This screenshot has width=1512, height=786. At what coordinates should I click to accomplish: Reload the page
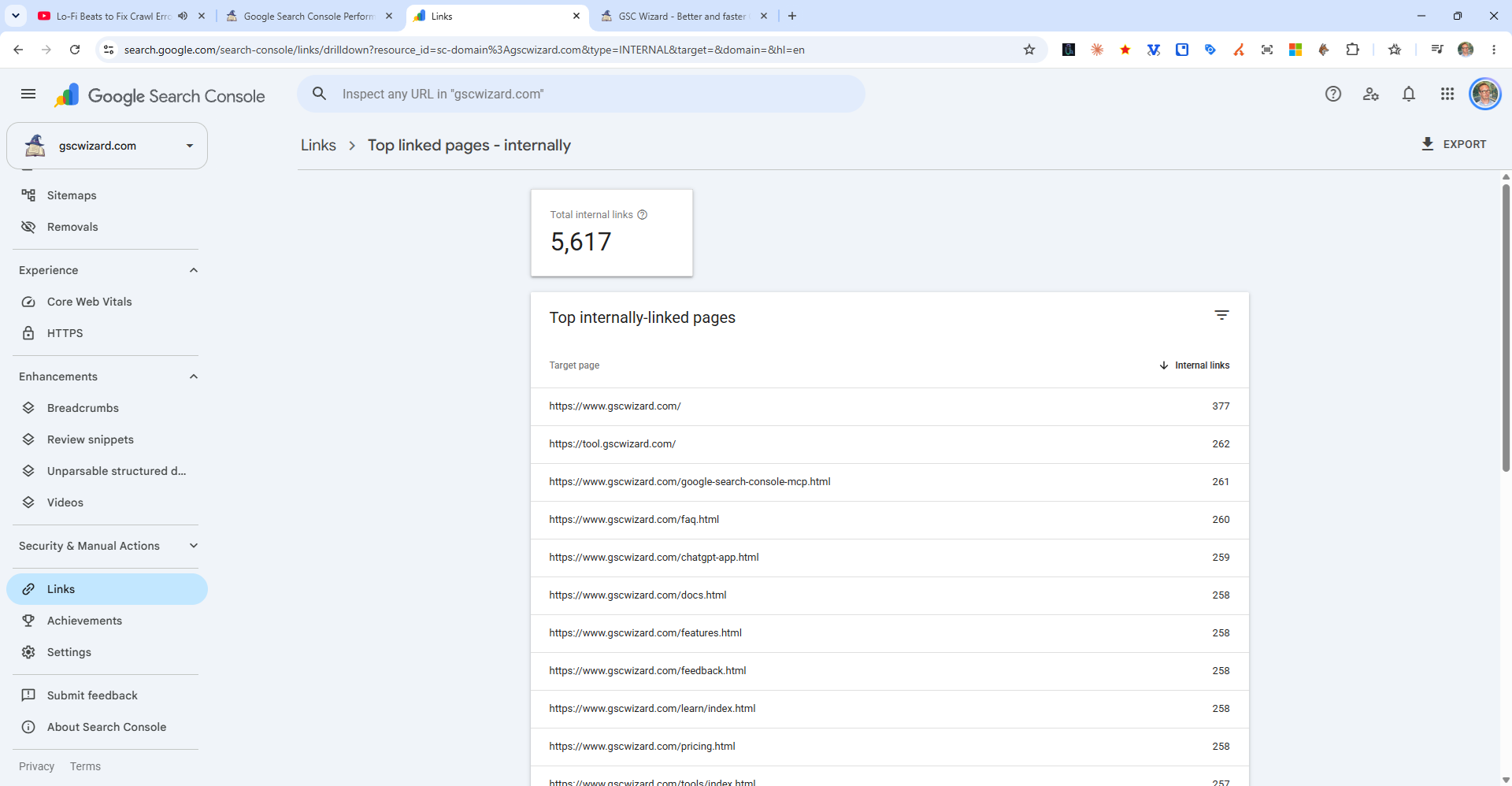75,50
